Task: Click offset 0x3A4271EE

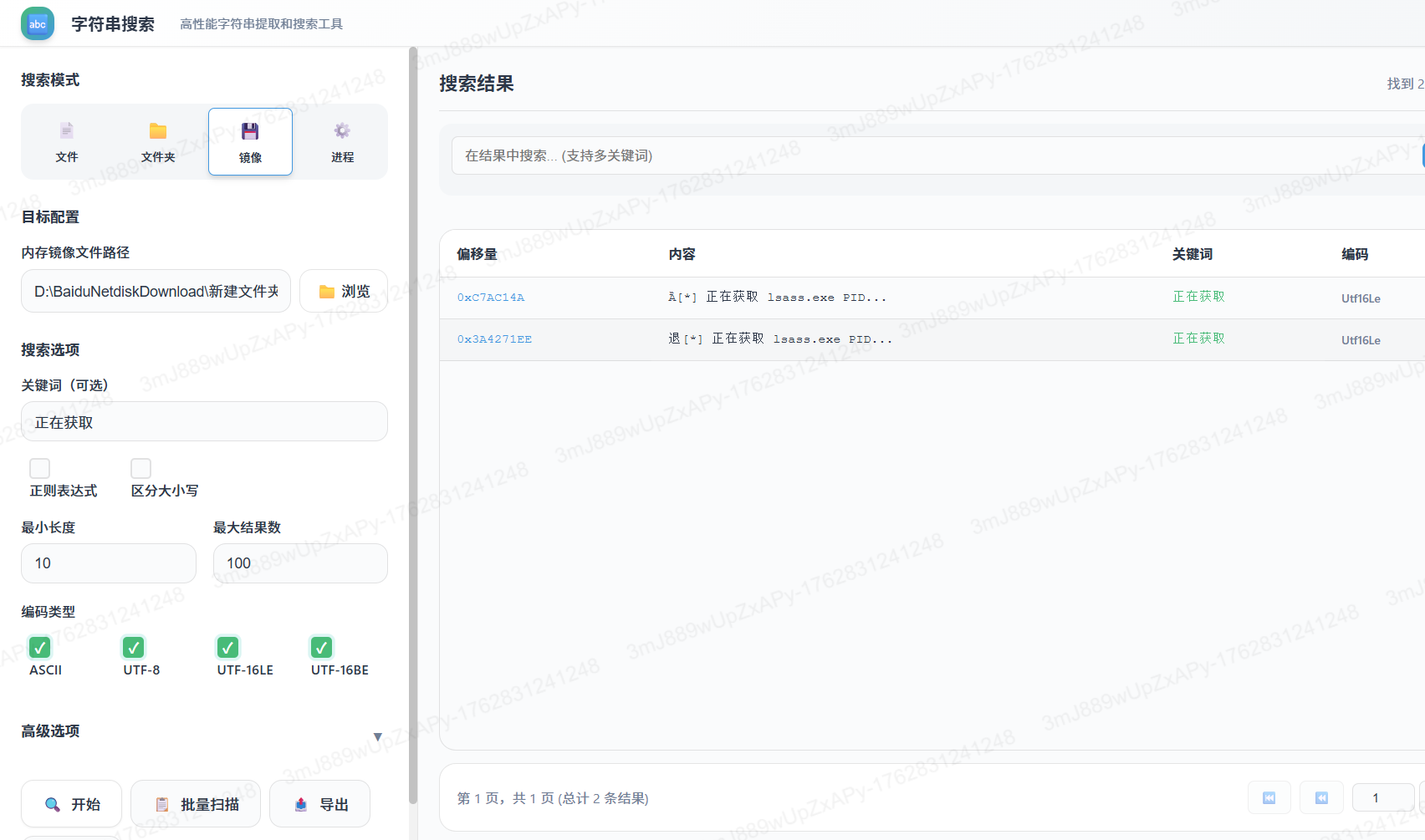Action: (x=494, y=339)
